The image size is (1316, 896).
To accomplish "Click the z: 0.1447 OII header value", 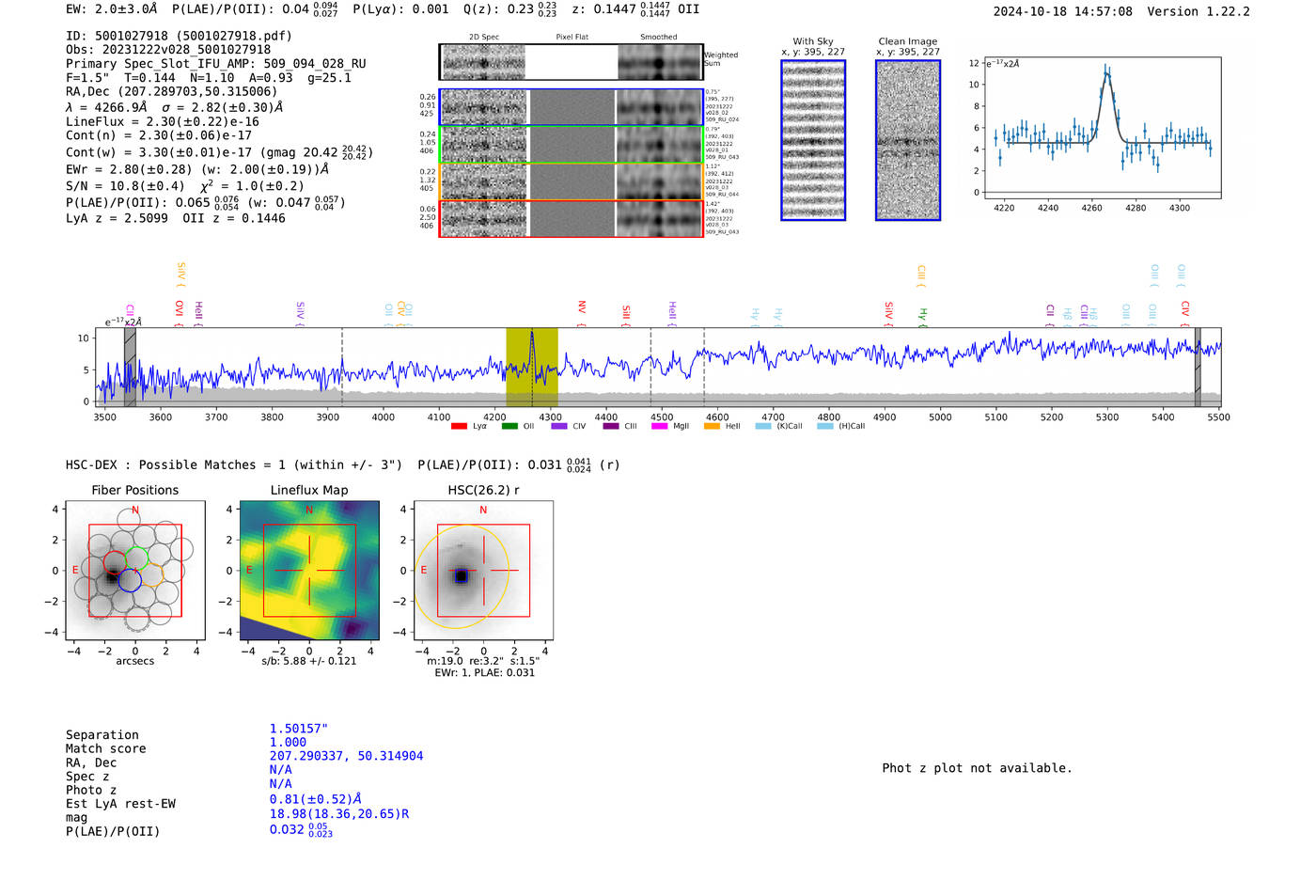I will 635,8.
